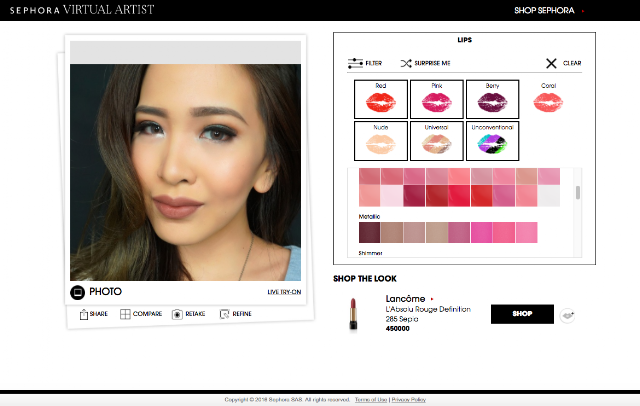Open the Compare grid icon
This screenshot has height=406, width=640.
(125, 314)
